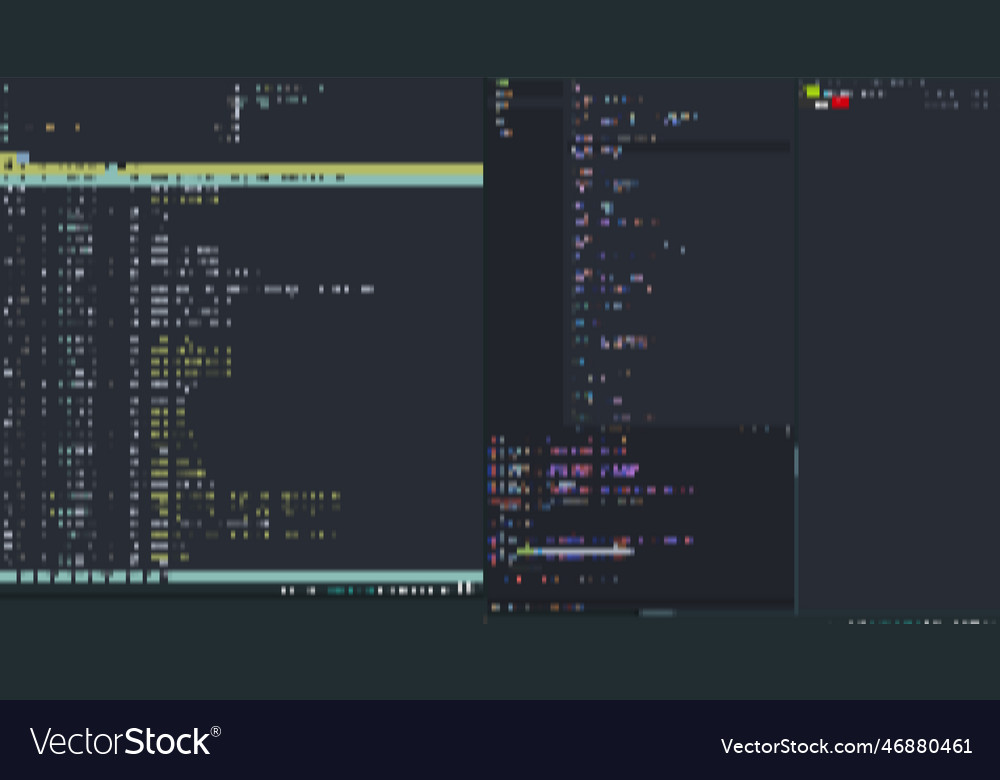Click the leftmost small icon atop the lower code panel

pyautogui.click(x=742, y=430)
